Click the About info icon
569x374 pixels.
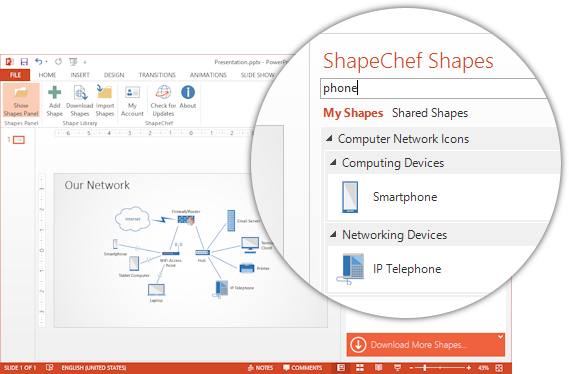click(188, 92)
